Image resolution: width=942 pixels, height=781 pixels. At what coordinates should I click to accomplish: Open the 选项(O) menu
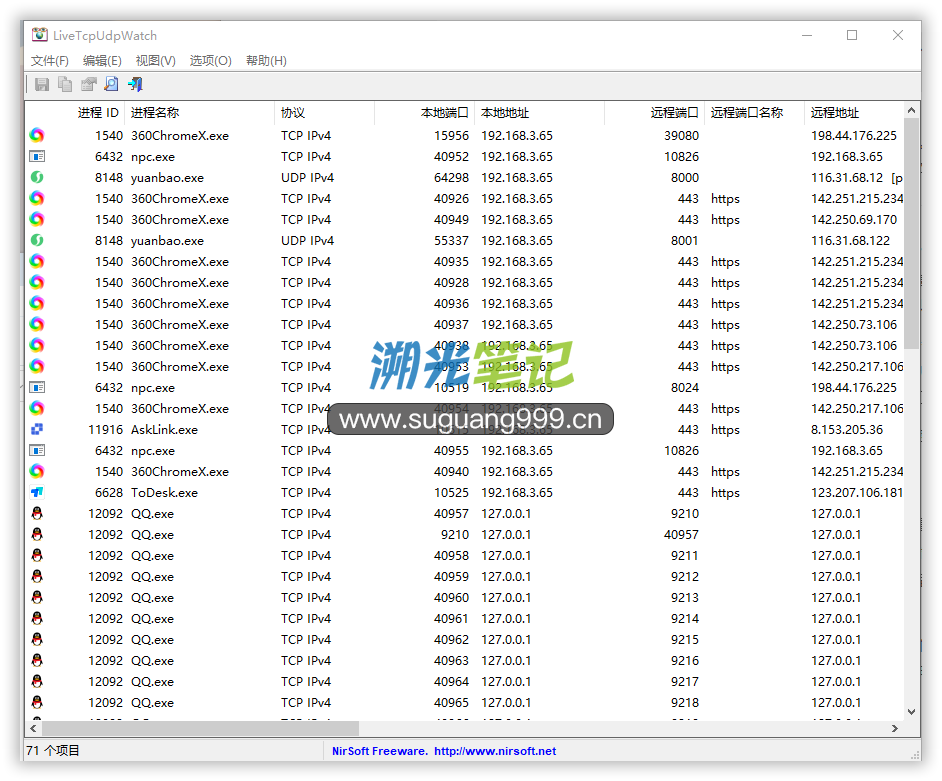(210, 61)
